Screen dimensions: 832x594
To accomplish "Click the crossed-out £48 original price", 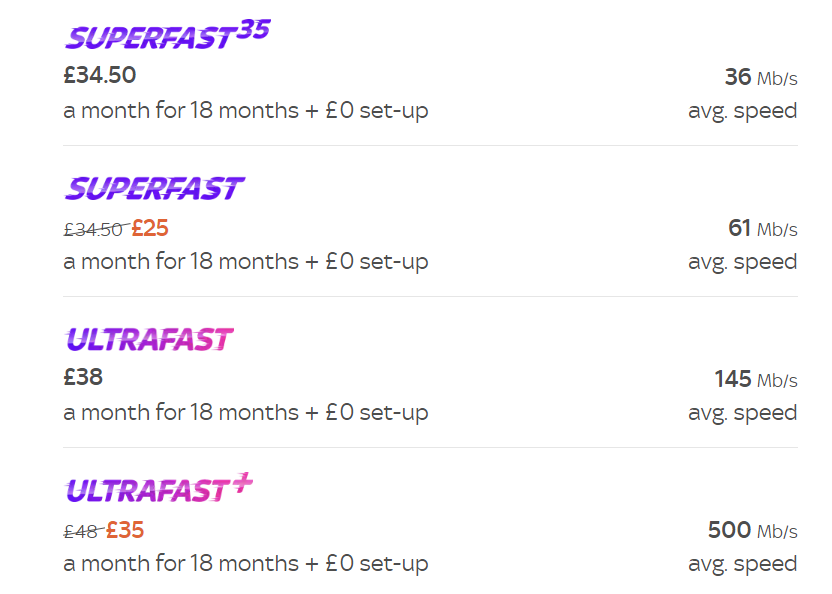I will point(81,531).
